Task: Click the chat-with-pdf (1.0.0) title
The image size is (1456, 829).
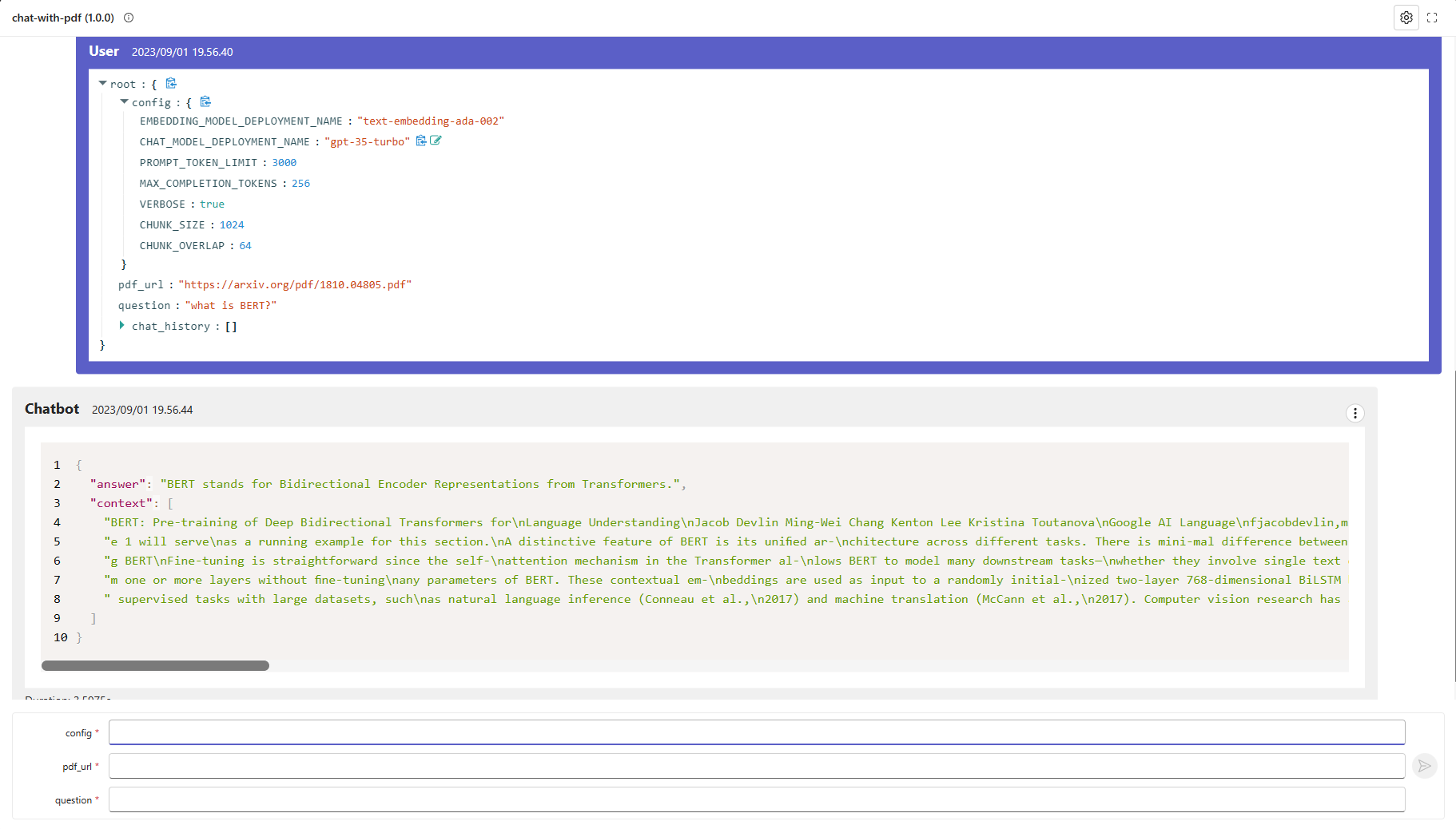Action: 63,18
